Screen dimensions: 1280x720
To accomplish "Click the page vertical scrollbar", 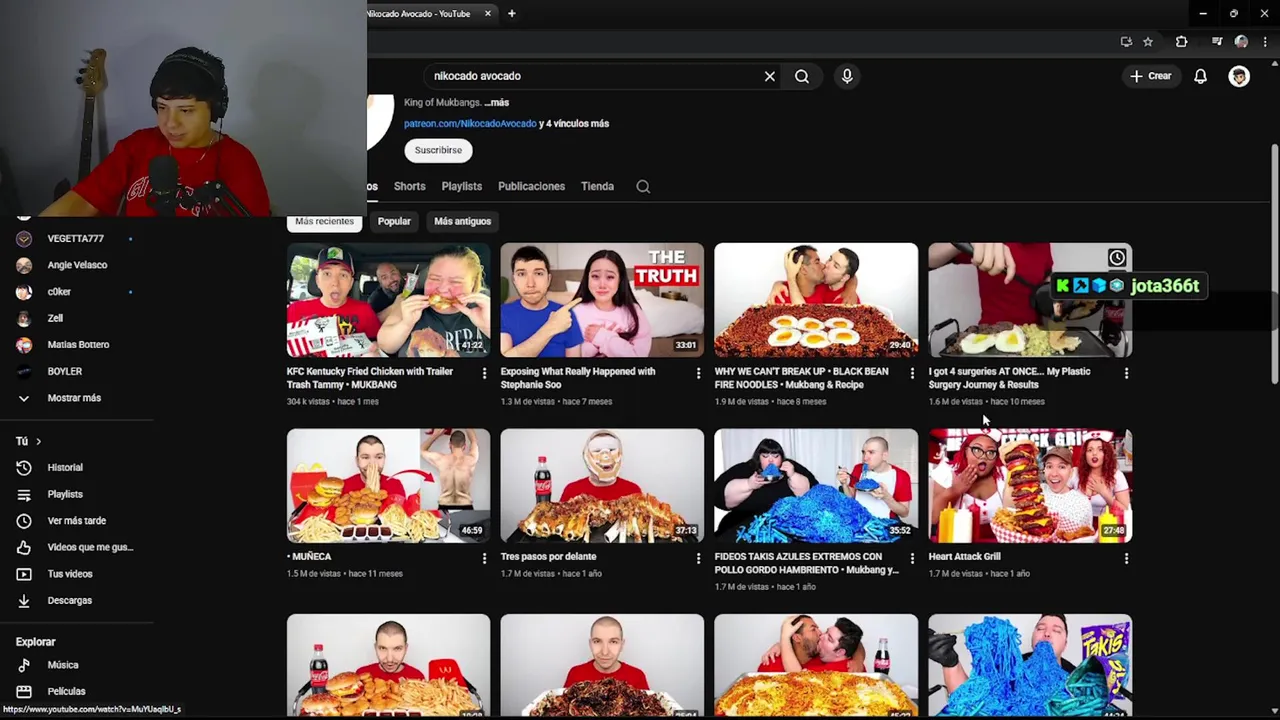I will (x=1274, y=265).
